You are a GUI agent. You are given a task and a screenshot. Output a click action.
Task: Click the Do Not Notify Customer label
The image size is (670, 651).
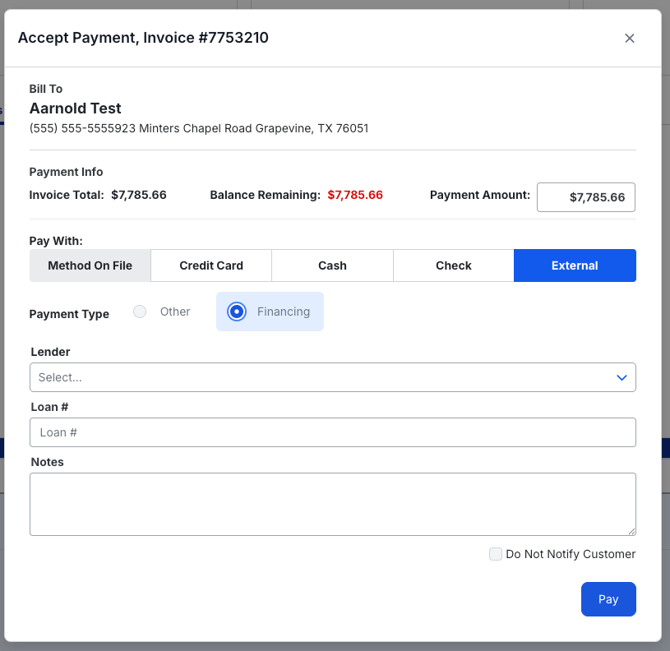(570, 554)
